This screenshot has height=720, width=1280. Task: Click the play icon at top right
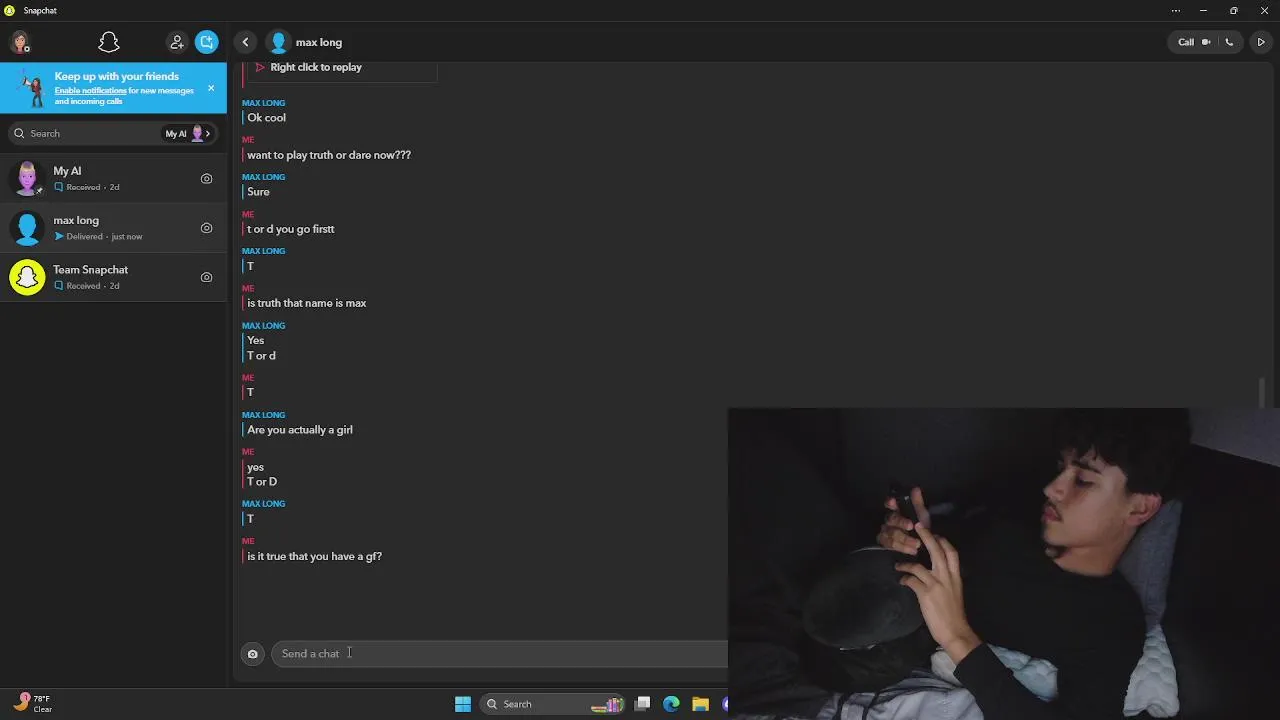point(1261,42)
